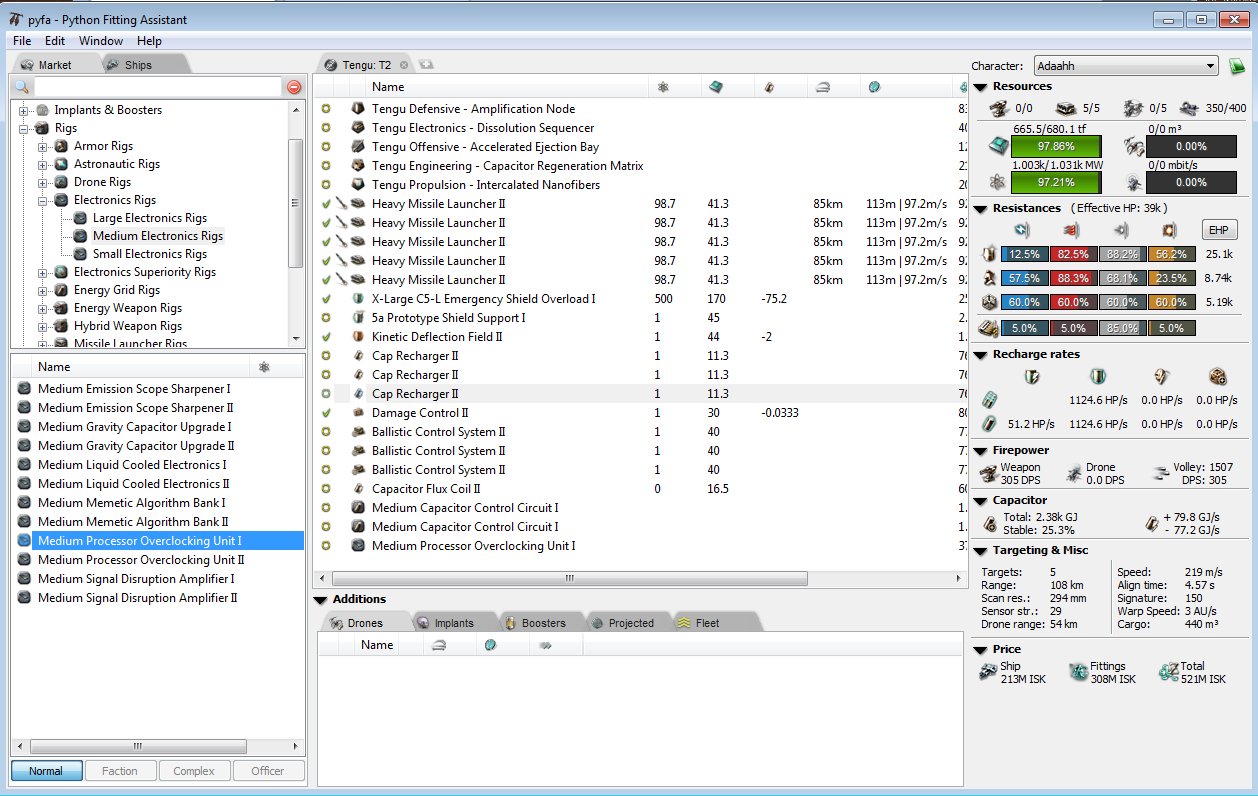Switch to the Projected tab in Additions
The height and width of the screenshot is (796, 1258).
(630, 623)
